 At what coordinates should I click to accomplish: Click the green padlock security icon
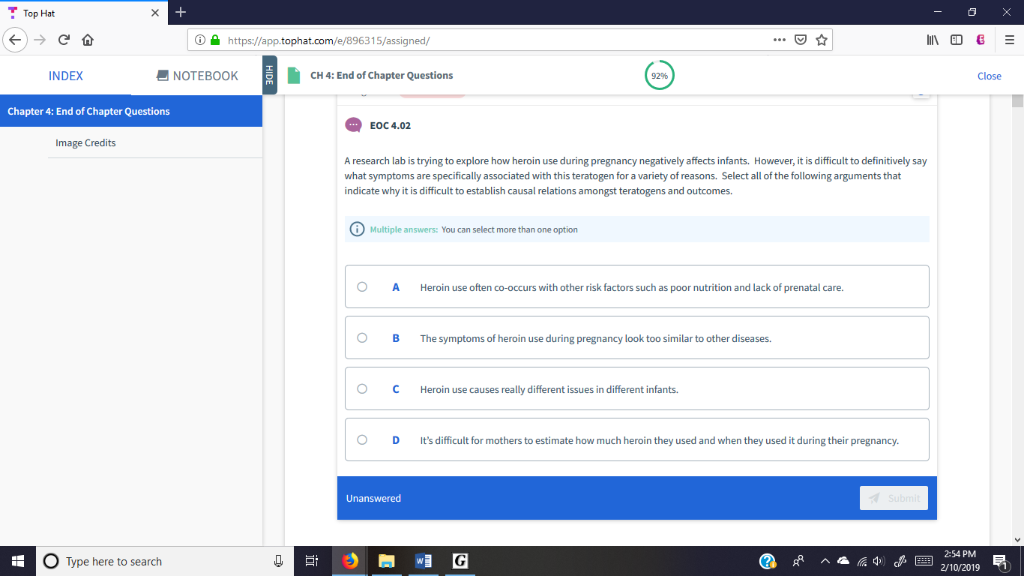pos(216,40)
